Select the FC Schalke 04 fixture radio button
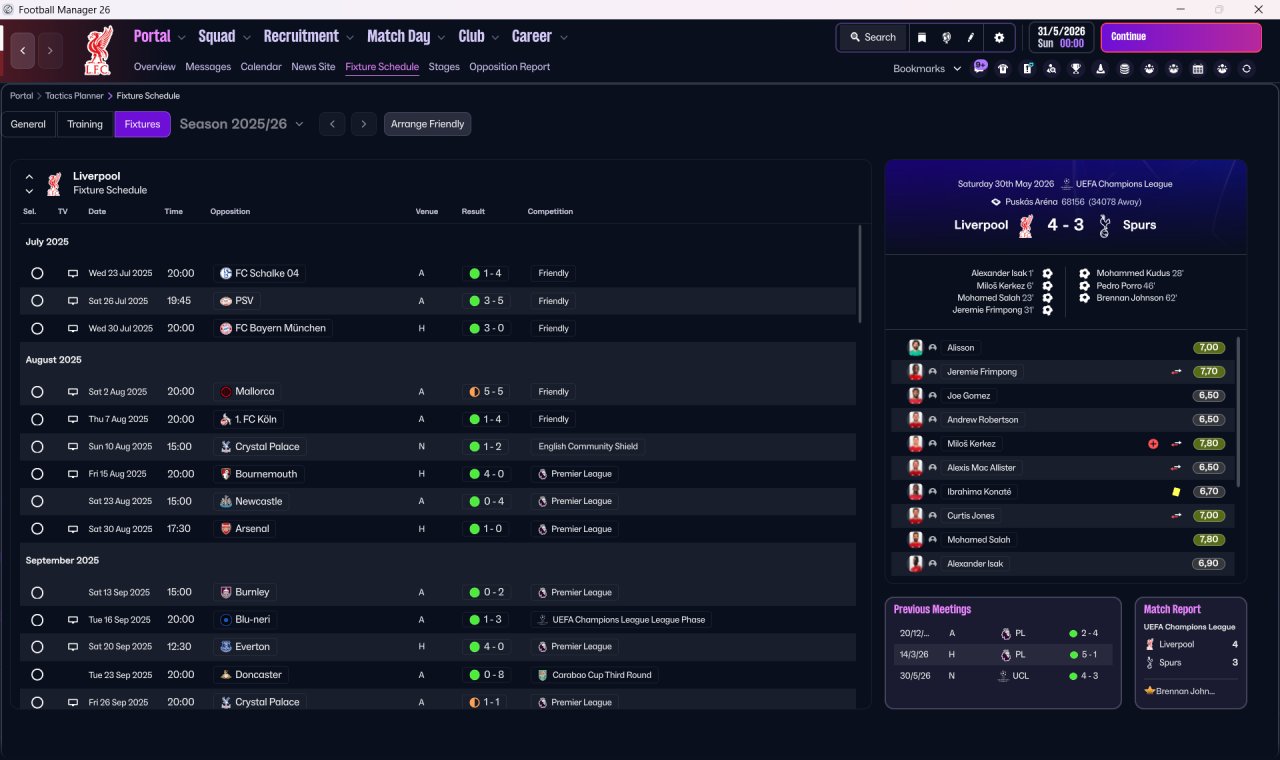This screenshot has width=1280, height=760. click(x=37, y=273)
